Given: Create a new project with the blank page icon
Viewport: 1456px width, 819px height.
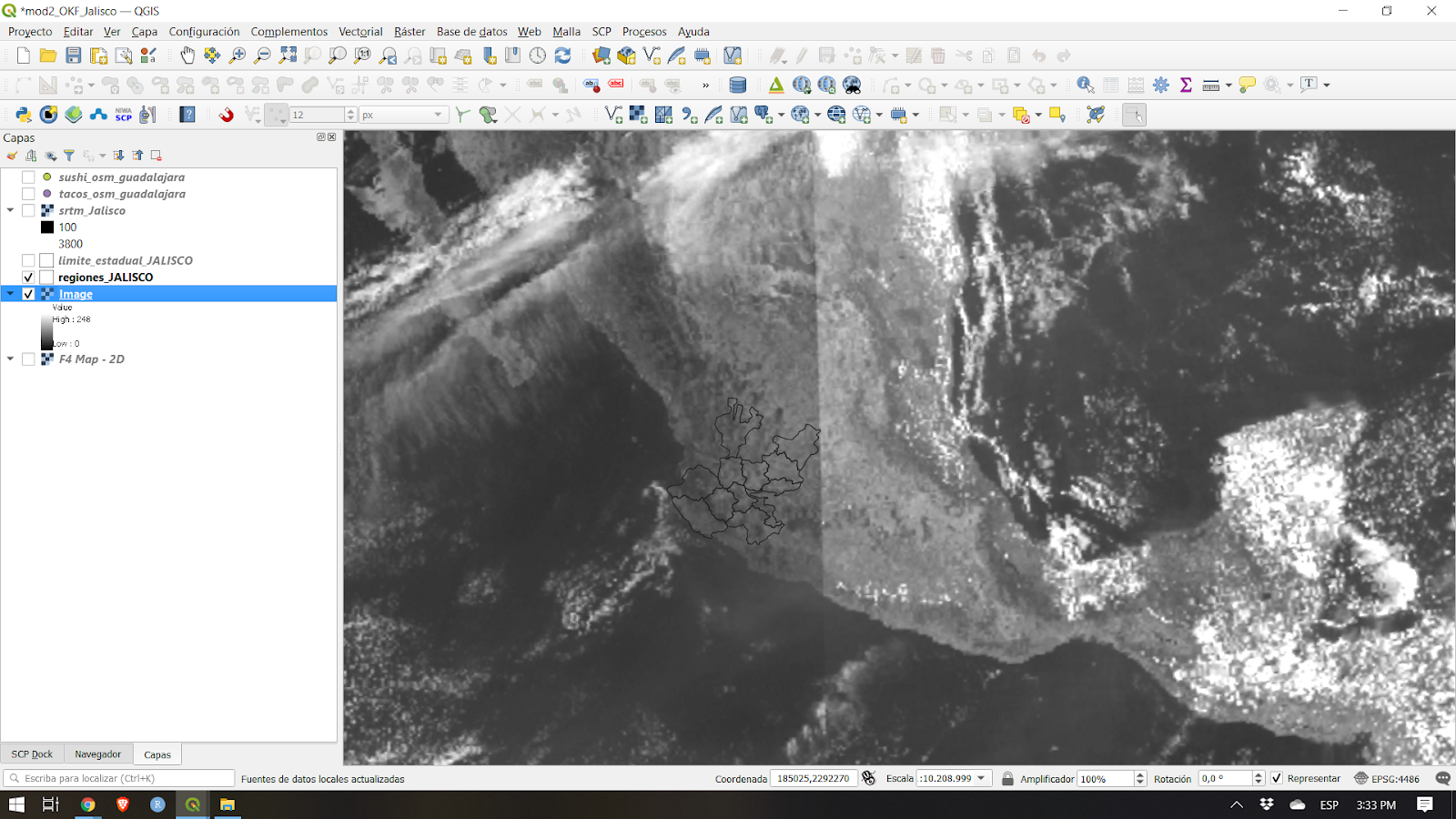Looking at the screenshot, I should 24,56.
